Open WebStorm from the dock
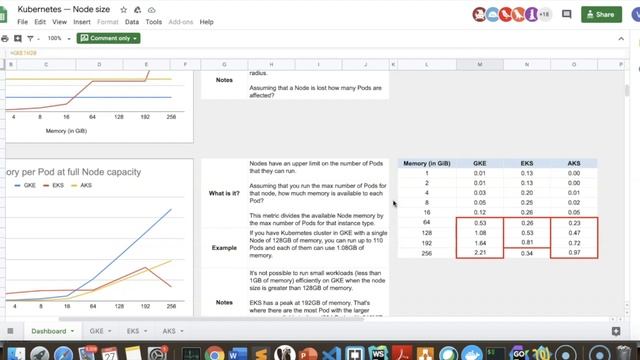 378,353
